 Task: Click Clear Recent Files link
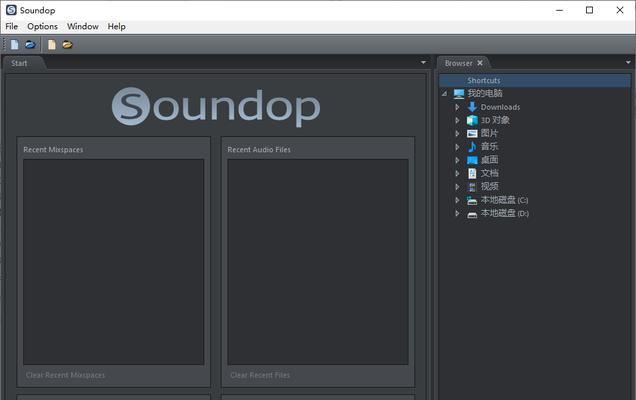[260, 375]
